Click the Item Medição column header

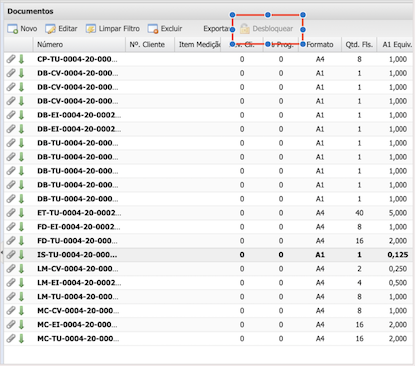pos(198,45)
